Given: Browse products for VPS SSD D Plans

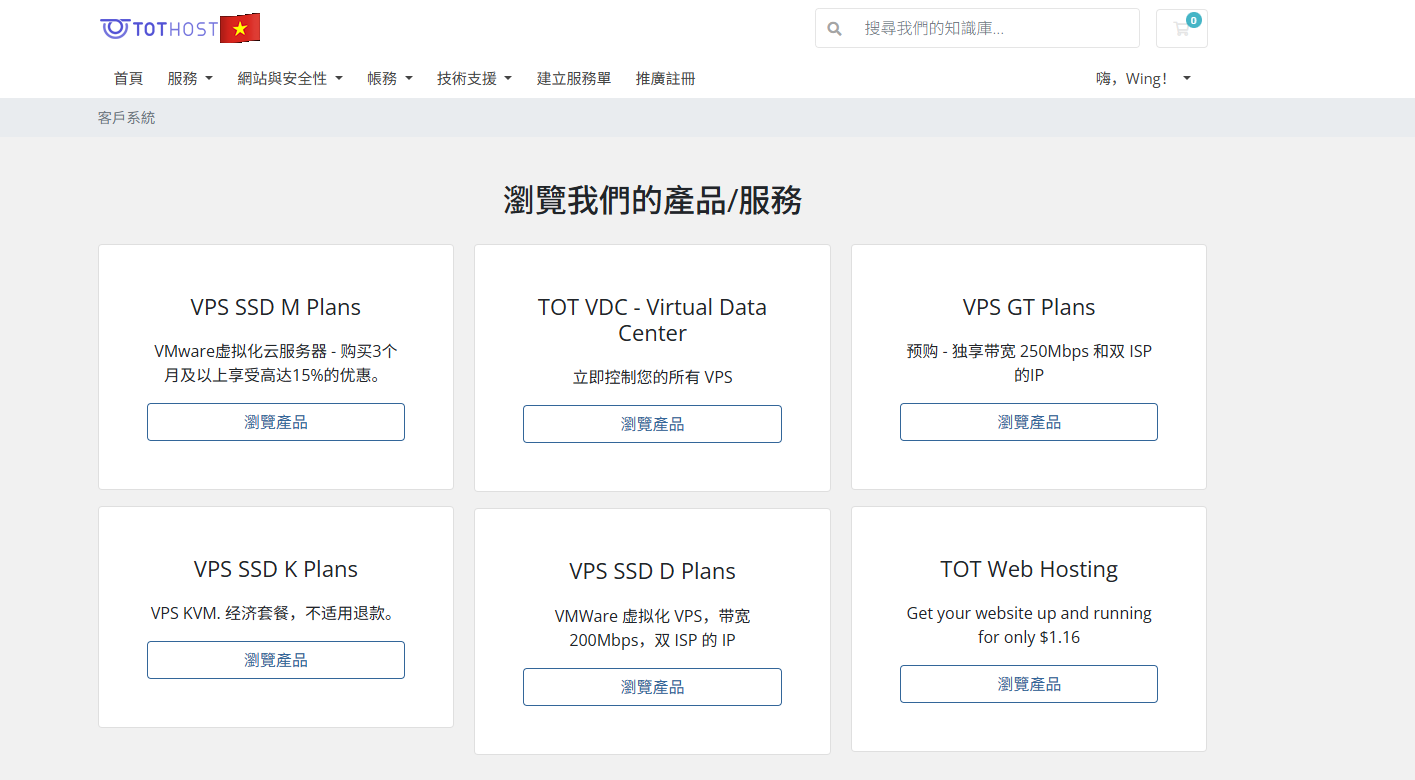Looking at the screenshot, I should [x=652, y=687].
